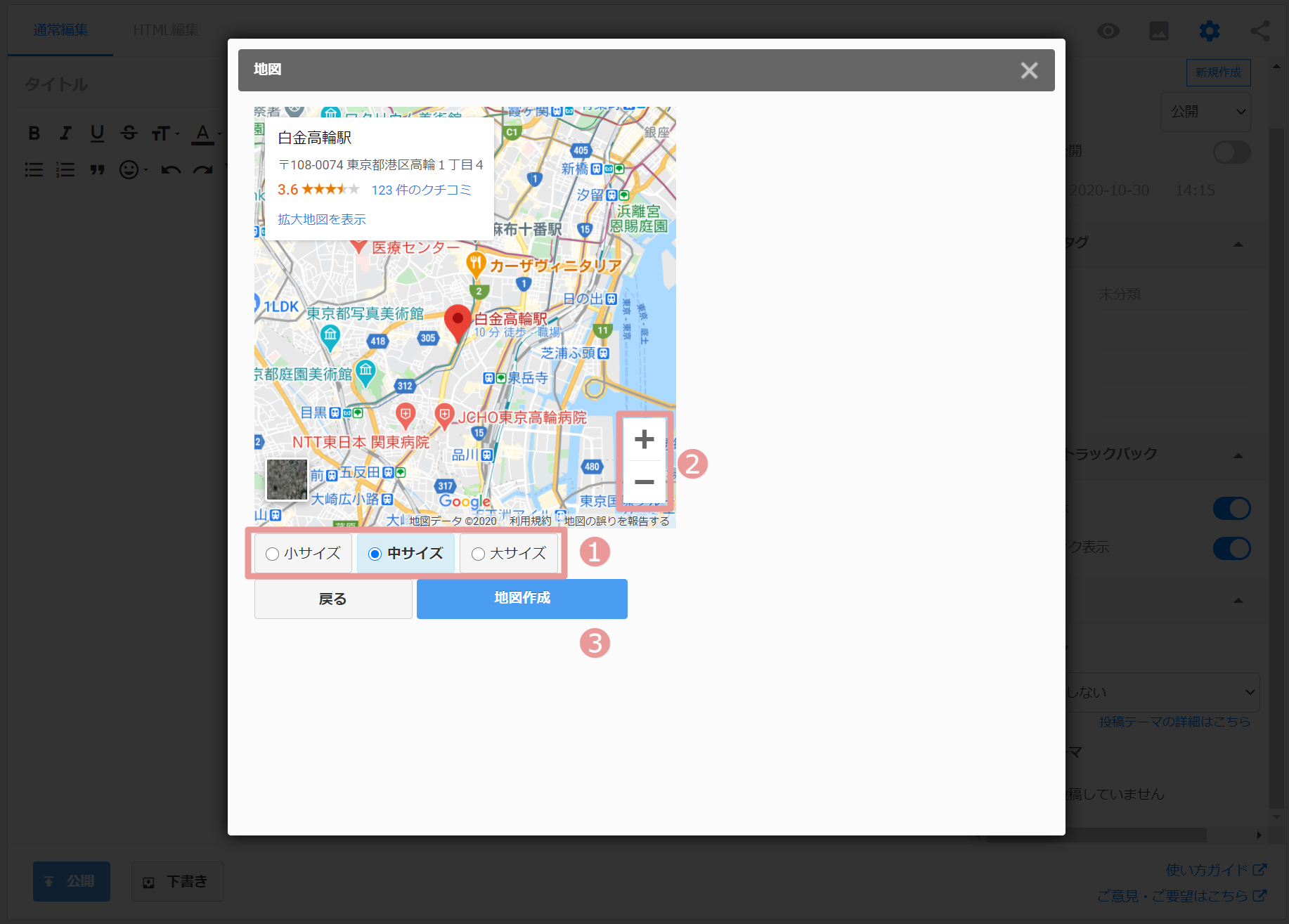Screen dimensions: 1289x924
Task: Click the カーザヴィニタリア restaurant marker
Action: click(476, 266)
